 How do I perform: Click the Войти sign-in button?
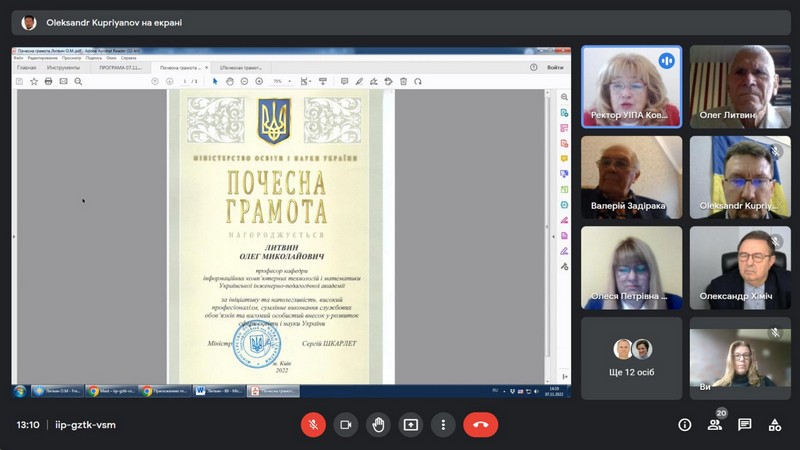coord(555,67)
